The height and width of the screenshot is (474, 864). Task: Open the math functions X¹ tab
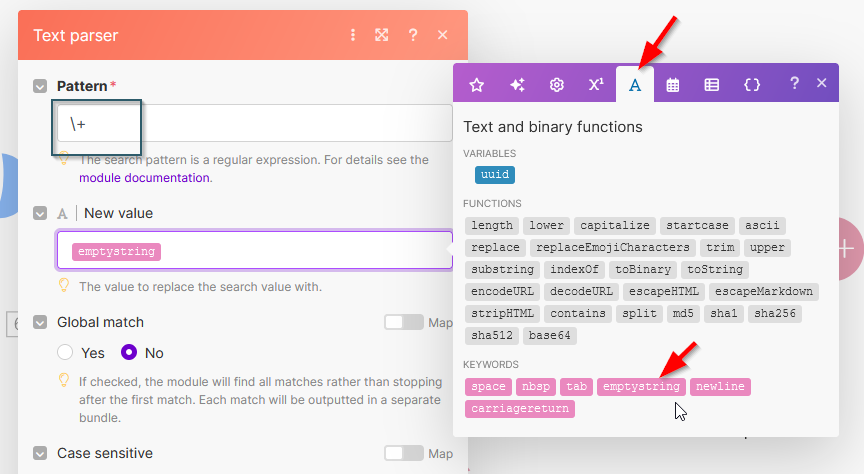(596, 85)
